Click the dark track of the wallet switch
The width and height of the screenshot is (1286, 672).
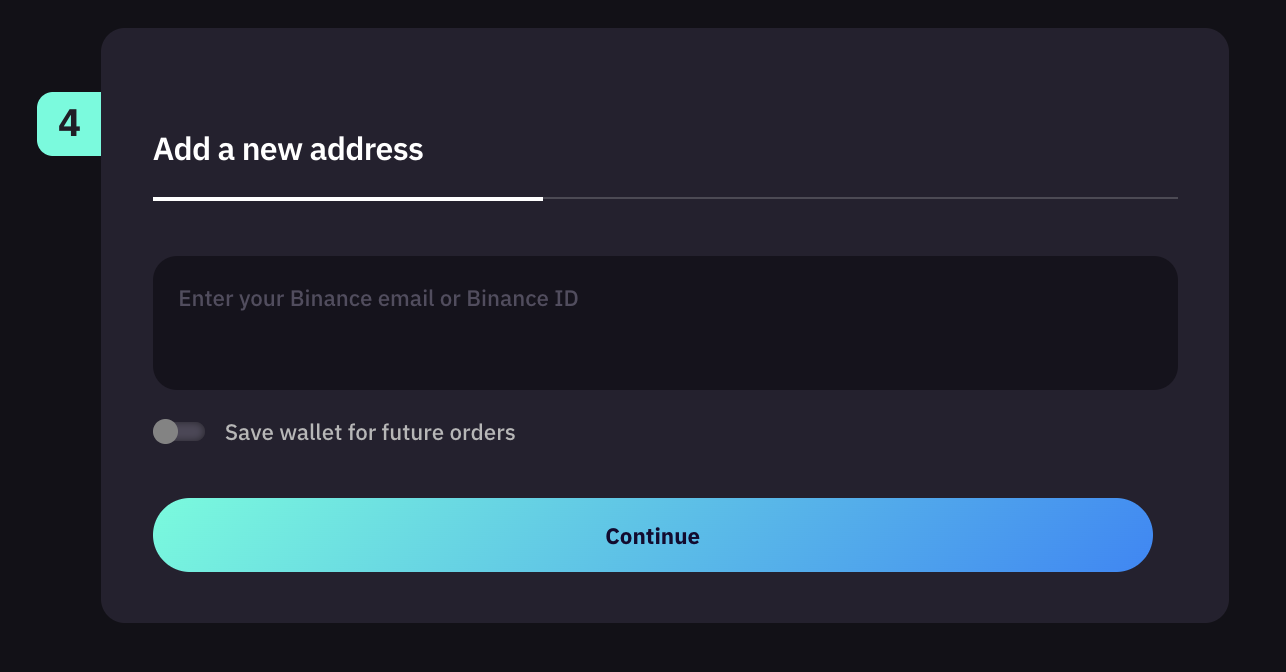pyautogui.click(x=192, y=432)
